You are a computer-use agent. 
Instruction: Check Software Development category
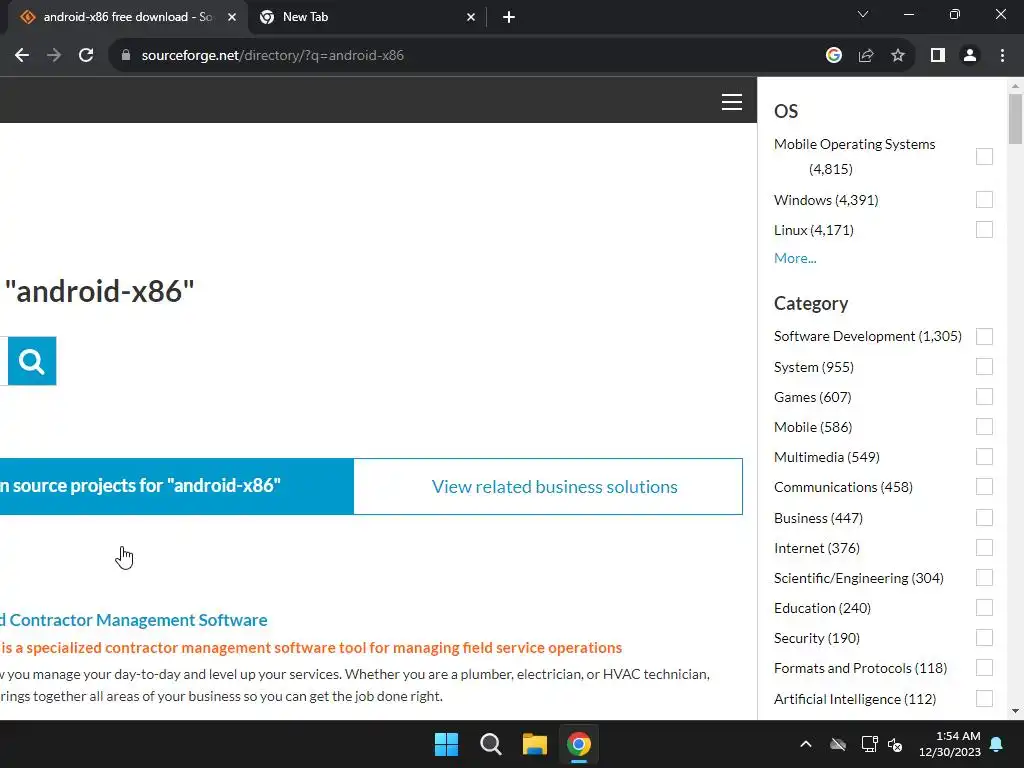pyautogui.click(x=984, y=336)
